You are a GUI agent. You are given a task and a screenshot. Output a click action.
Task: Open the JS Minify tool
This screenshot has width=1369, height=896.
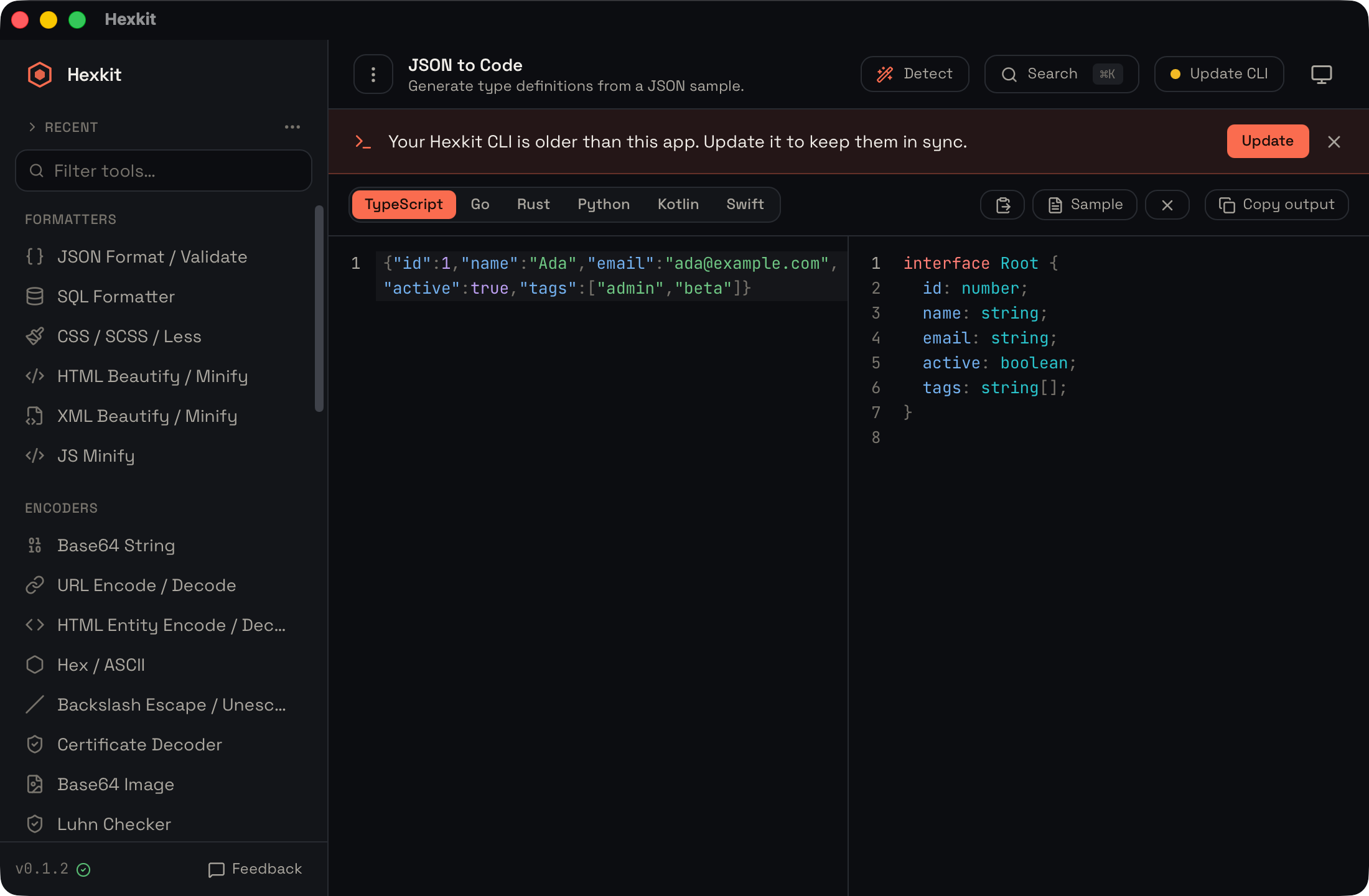click(x=164, y=456)
